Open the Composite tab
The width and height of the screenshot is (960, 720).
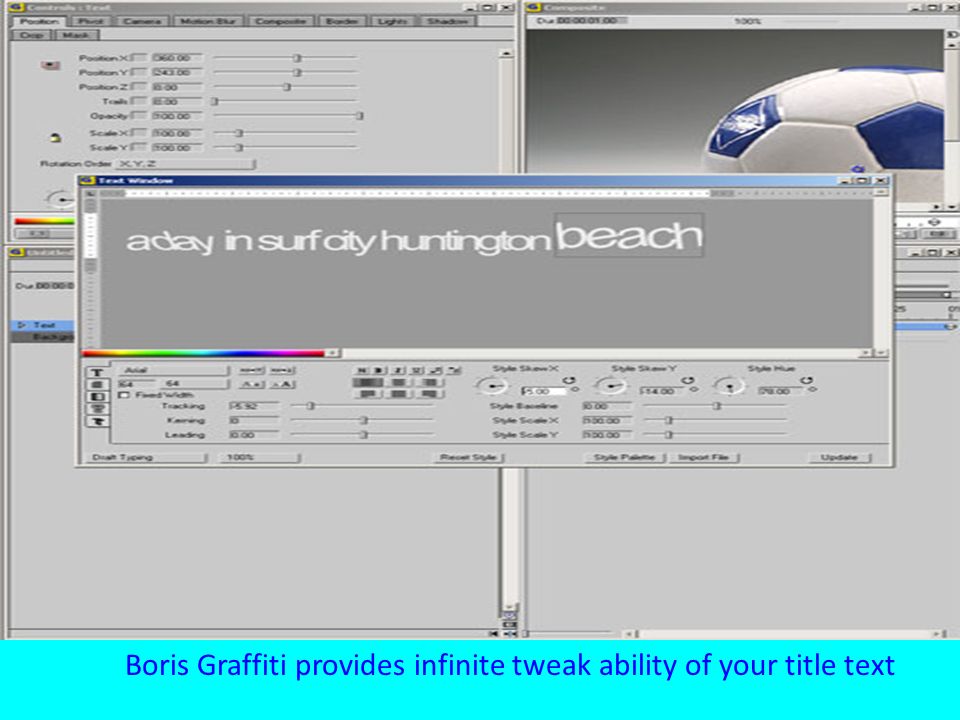tap(280, 21)
